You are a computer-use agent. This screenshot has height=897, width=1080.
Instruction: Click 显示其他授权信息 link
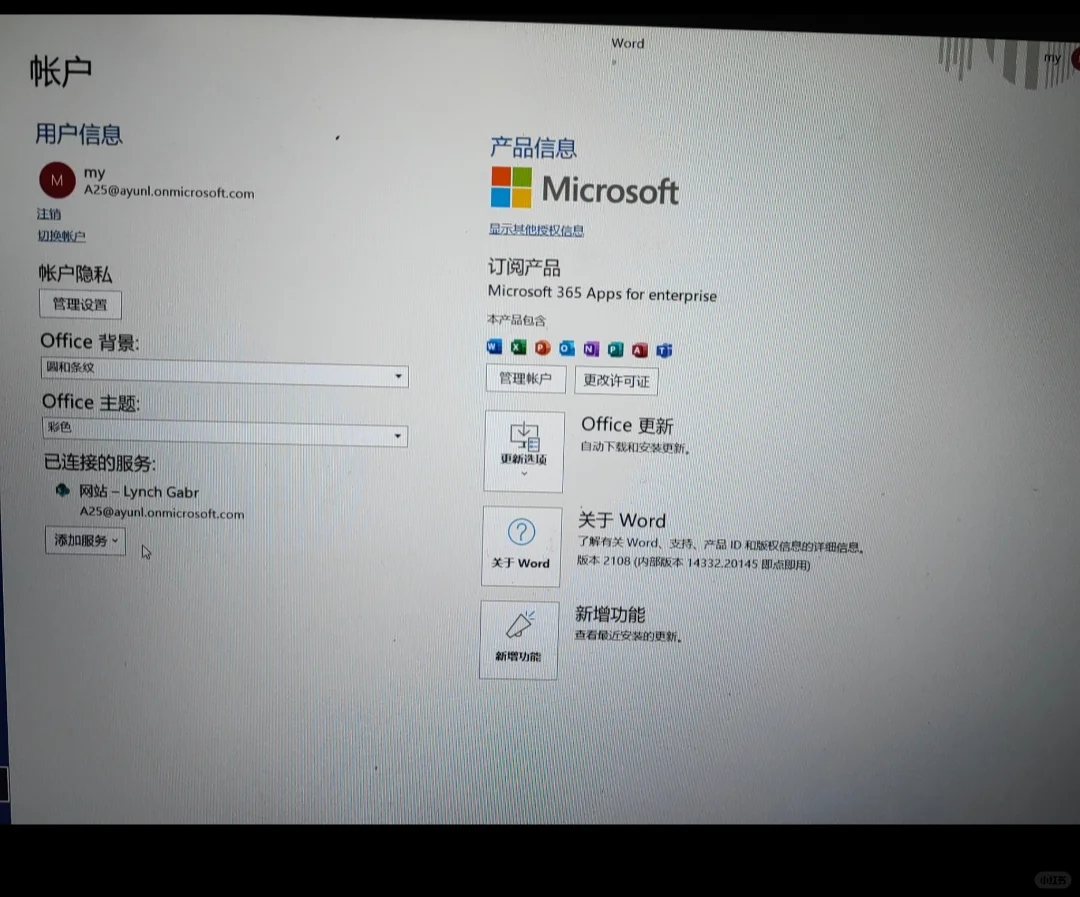(536, 230)
